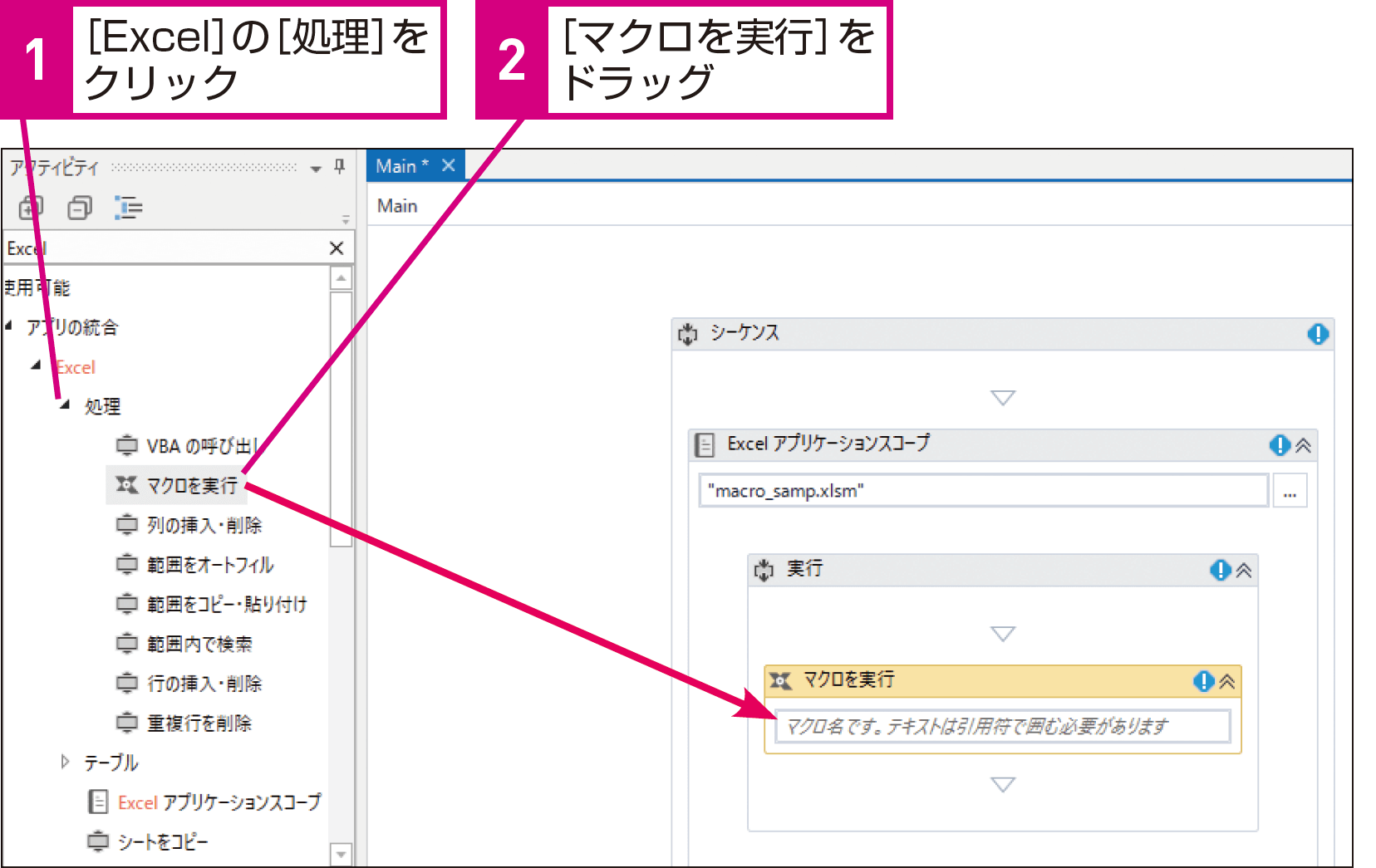
Task: Collapse the Excel アプリケーションスコープ activity
Action: pos(1304,445)
